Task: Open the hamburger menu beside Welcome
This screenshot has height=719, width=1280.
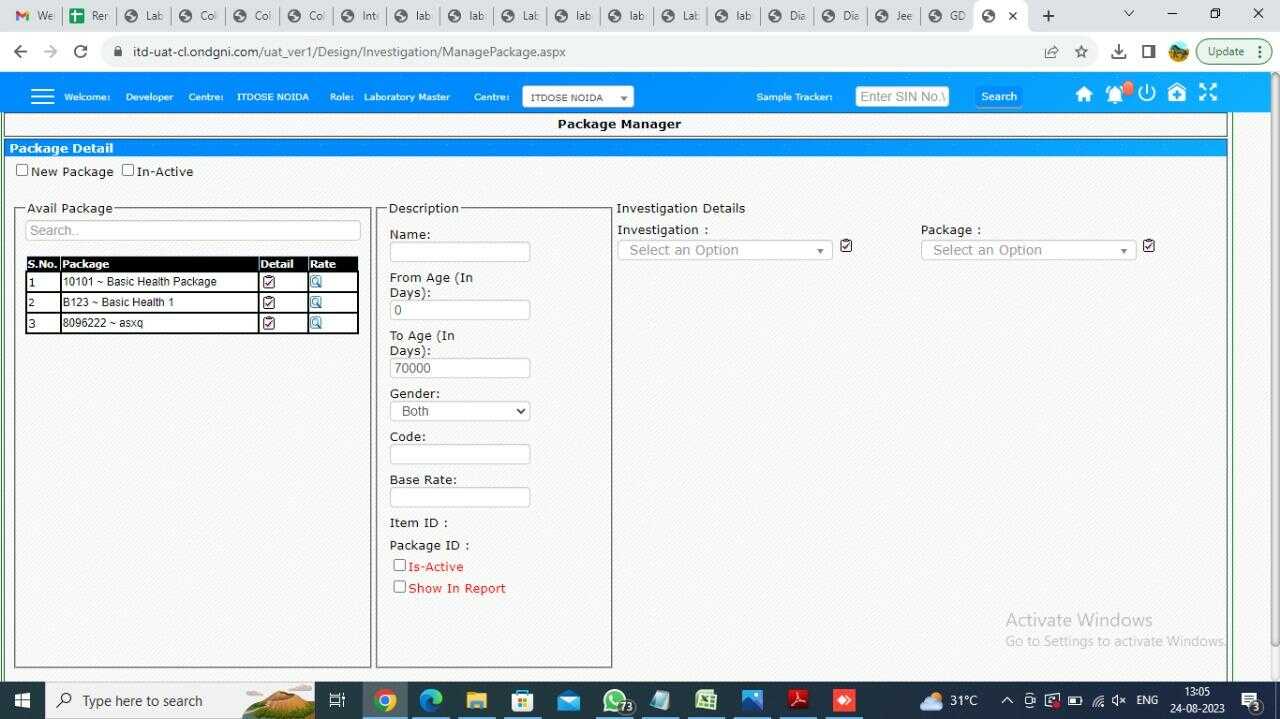Action: 42,95
